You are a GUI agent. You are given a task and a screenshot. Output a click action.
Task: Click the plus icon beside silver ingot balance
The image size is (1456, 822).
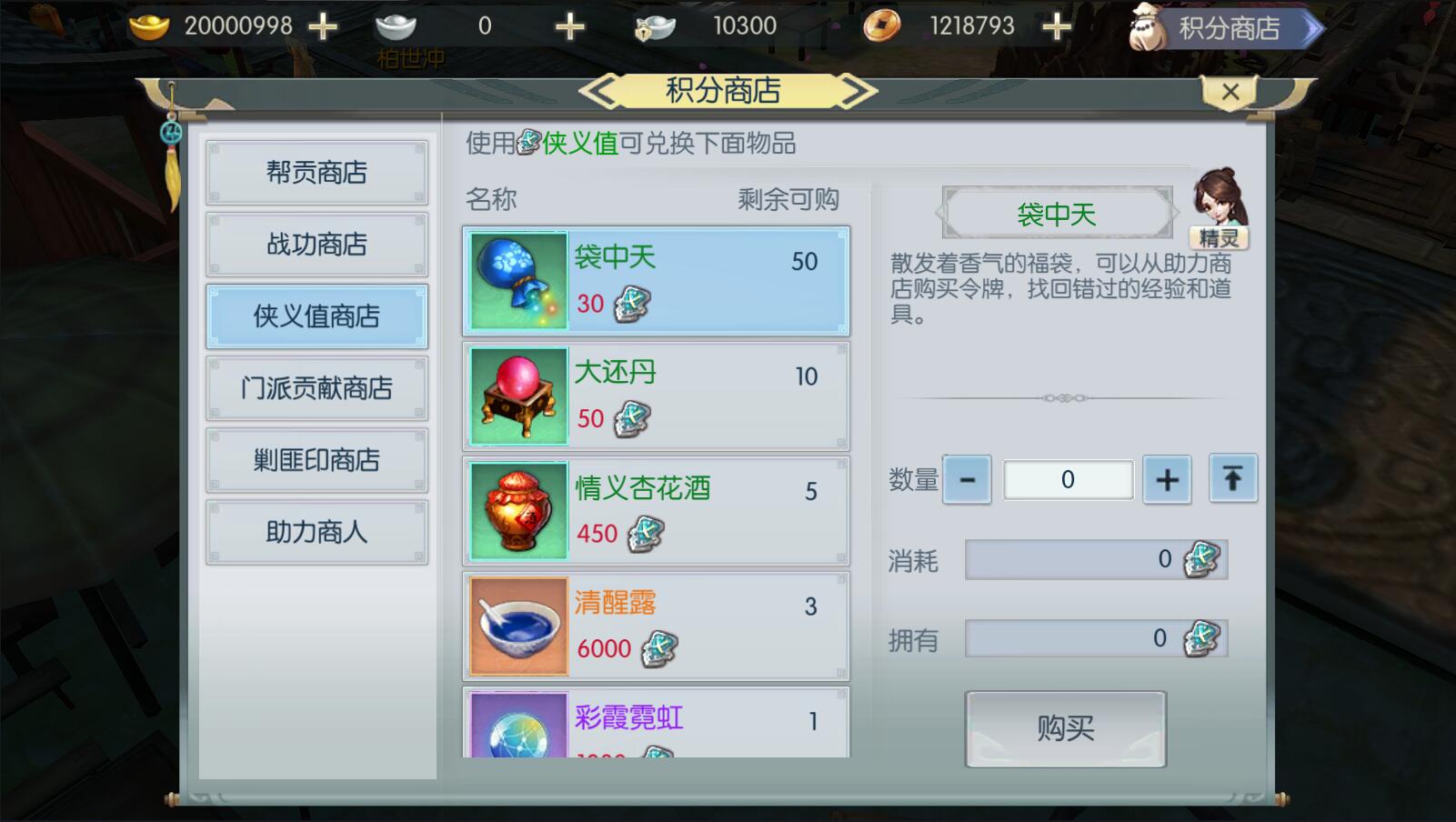(570, 27)
